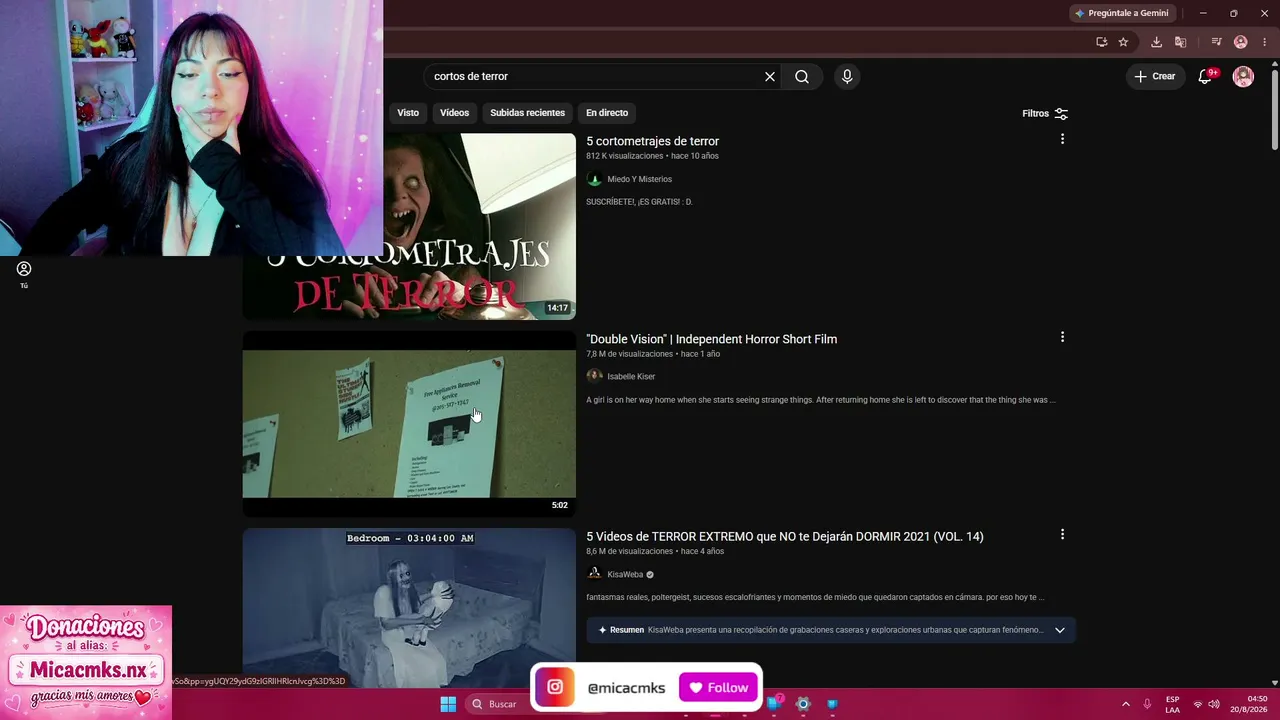Select the Subidas recientes filter chip

pos(527,113)
